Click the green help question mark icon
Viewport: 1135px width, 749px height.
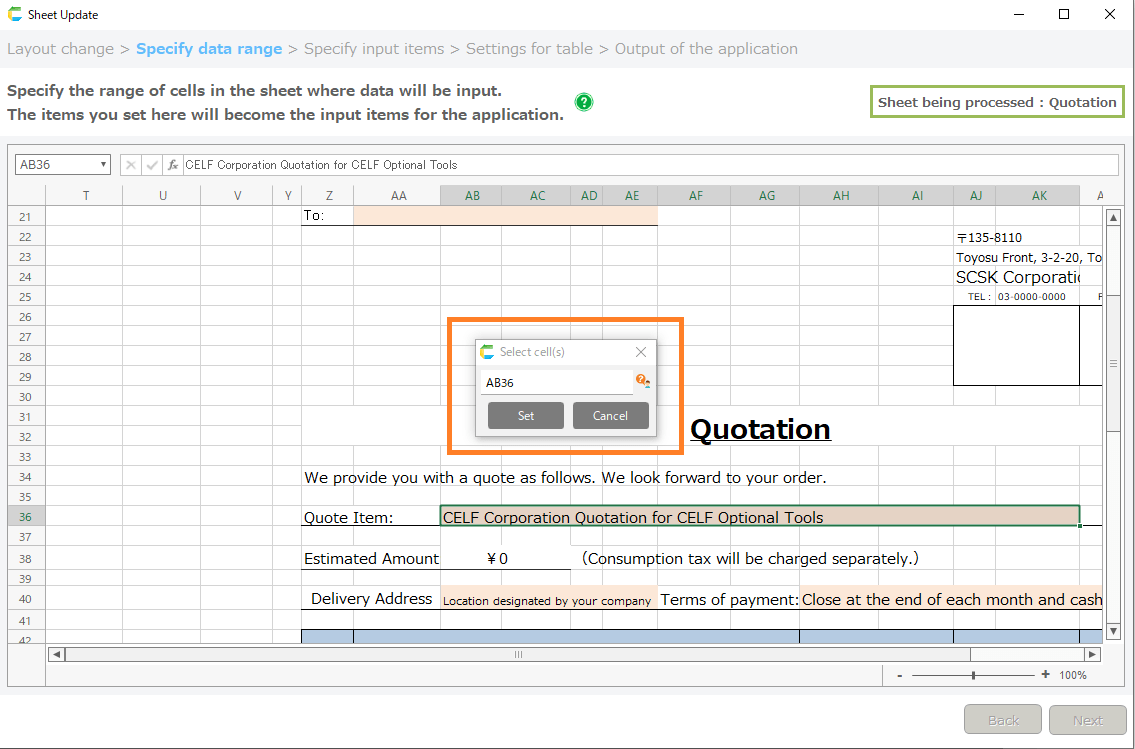[585, 102]
